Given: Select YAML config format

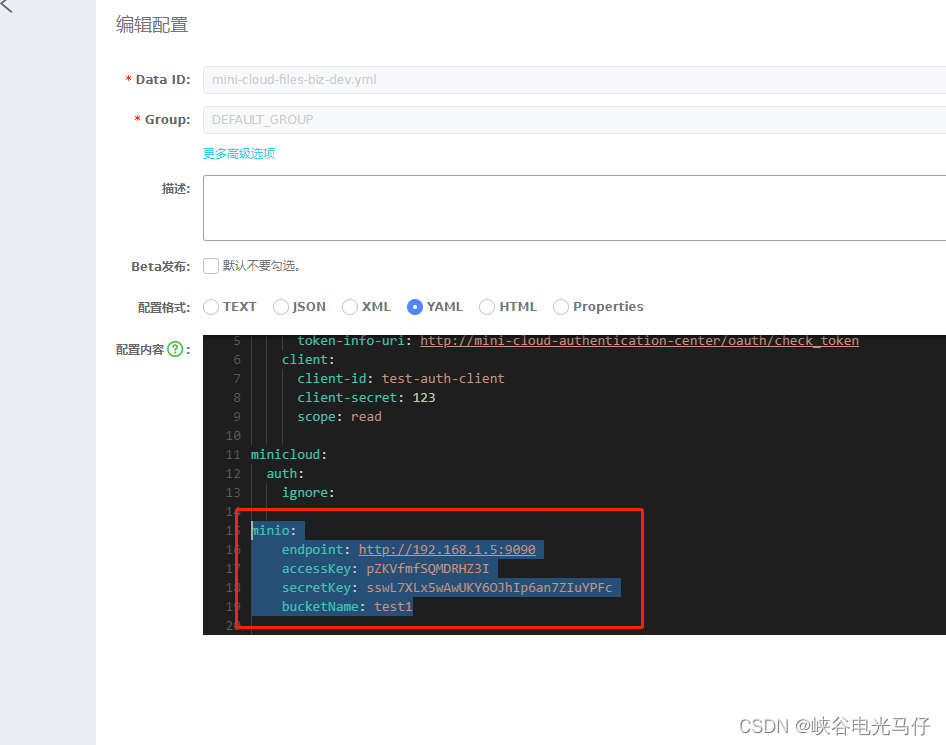Looking at the screenshot, I should tap(414, 307).
